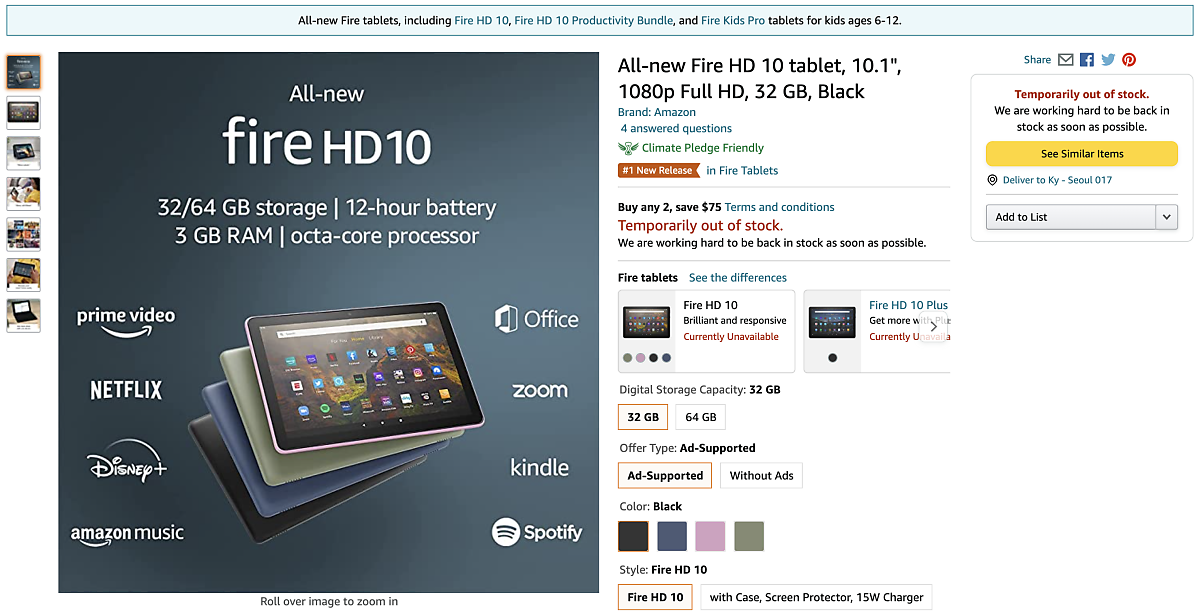This screenshot has height=615, width=1200.
Task: Click the location pin next to Deliver to Ky
Action: click(x=992, y=180)
